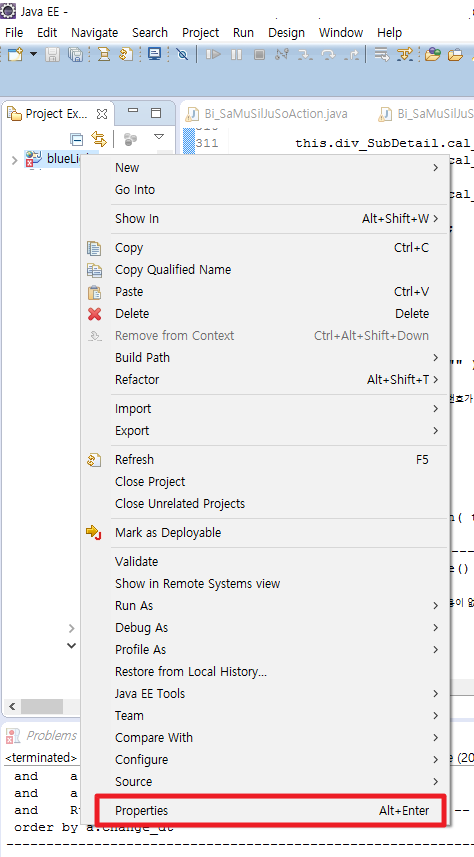Choose Go Into from context menu

(265, 190)
